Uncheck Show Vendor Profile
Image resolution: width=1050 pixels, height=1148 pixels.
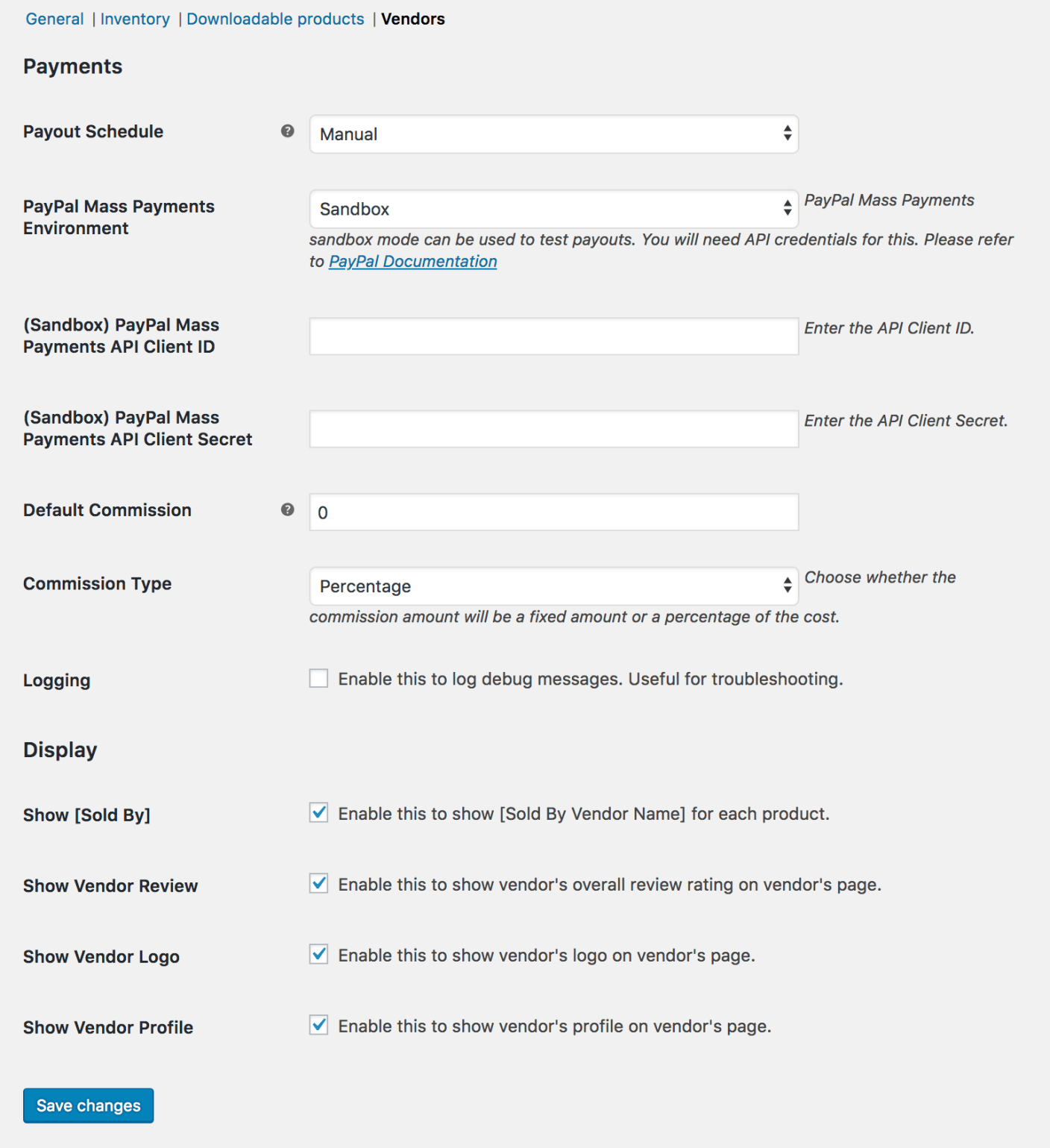[318, 1026]
